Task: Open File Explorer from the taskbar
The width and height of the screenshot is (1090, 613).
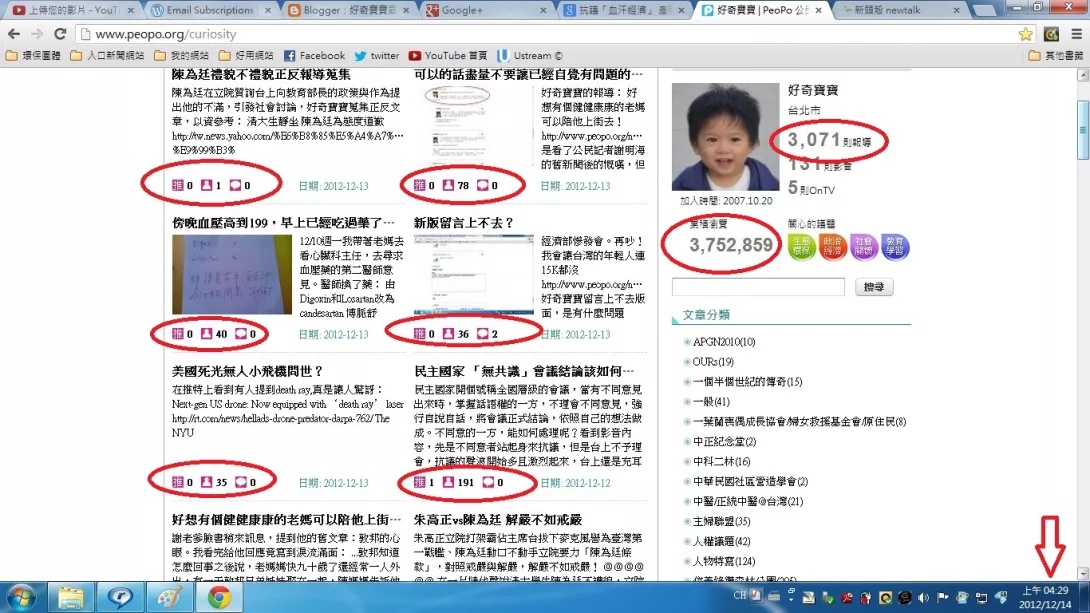Action: [x=70, y=597]
